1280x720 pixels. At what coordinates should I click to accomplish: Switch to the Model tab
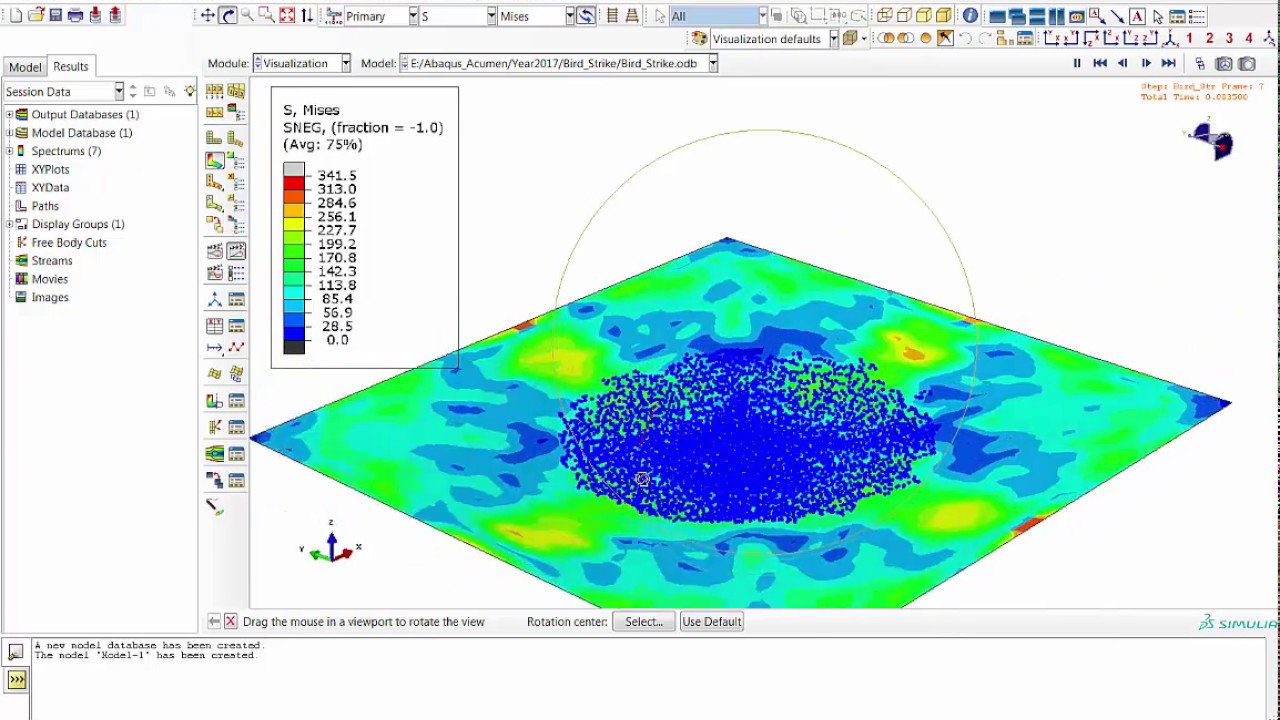(25, 67)
